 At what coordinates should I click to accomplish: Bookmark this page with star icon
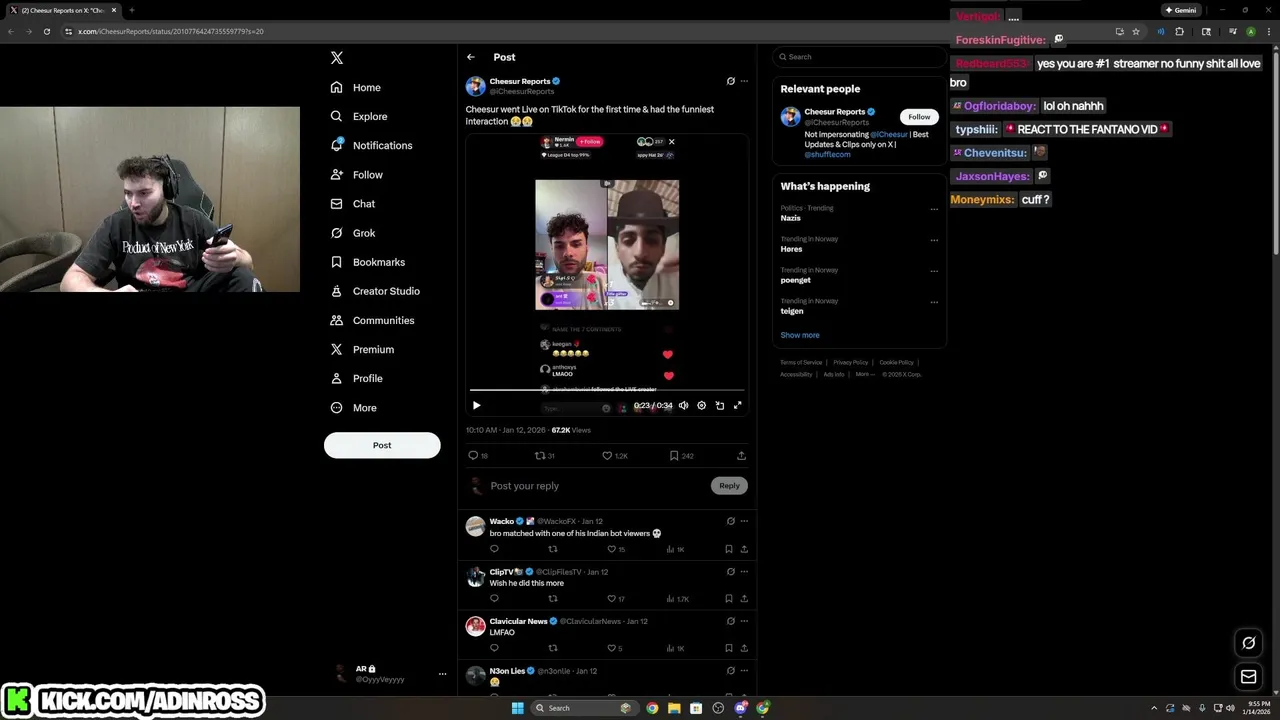pos(1136,31)
